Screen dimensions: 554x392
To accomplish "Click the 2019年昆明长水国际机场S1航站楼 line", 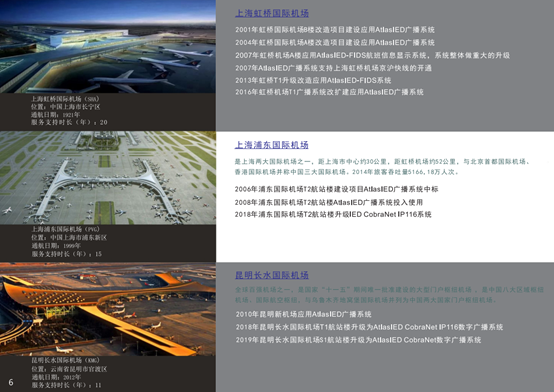I will [x=358, y=340].
